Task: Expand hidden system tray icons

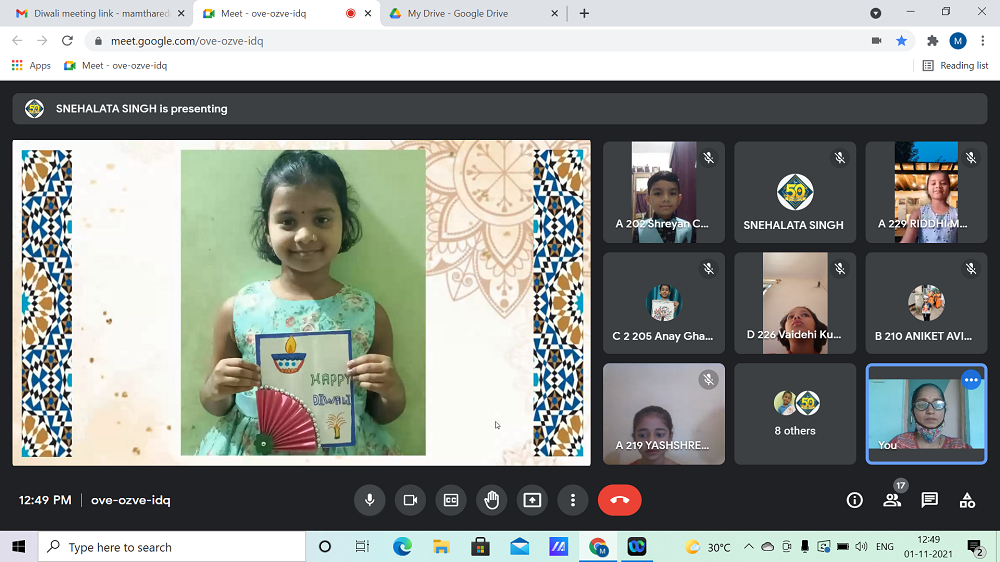Action: click(x=747, y=547)
